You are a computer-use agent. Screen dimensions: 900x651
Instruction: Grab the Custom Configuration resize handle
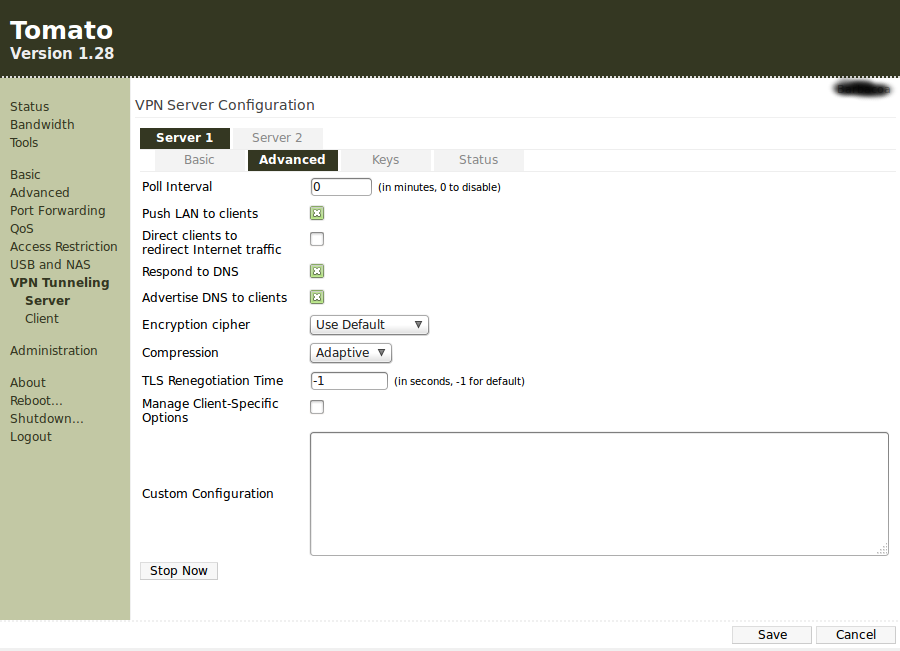click(882, 549)
